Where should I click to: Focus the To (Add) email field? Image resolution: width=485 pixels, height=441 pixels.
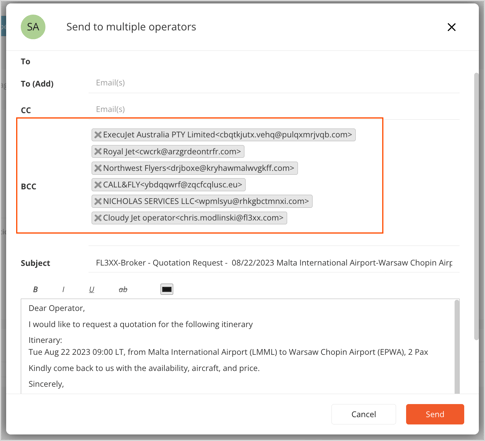[274, 83]
